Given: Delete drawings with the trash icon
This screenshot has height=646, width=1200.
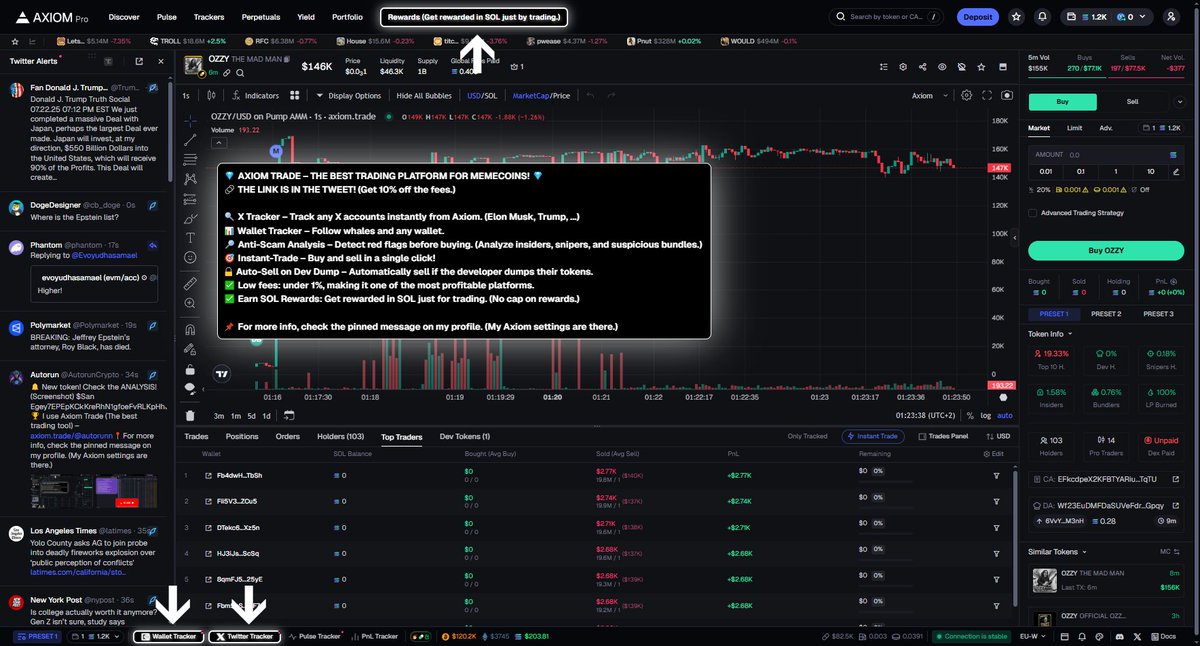Looking at the screenshot, I should [x=190, y=415].
